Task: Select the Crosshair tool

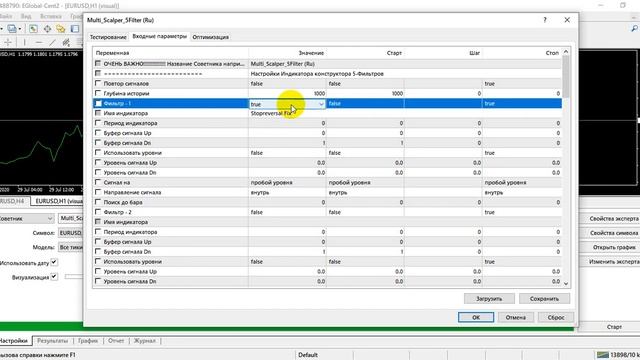Action: pyautogui.click(x=8, y=42)
